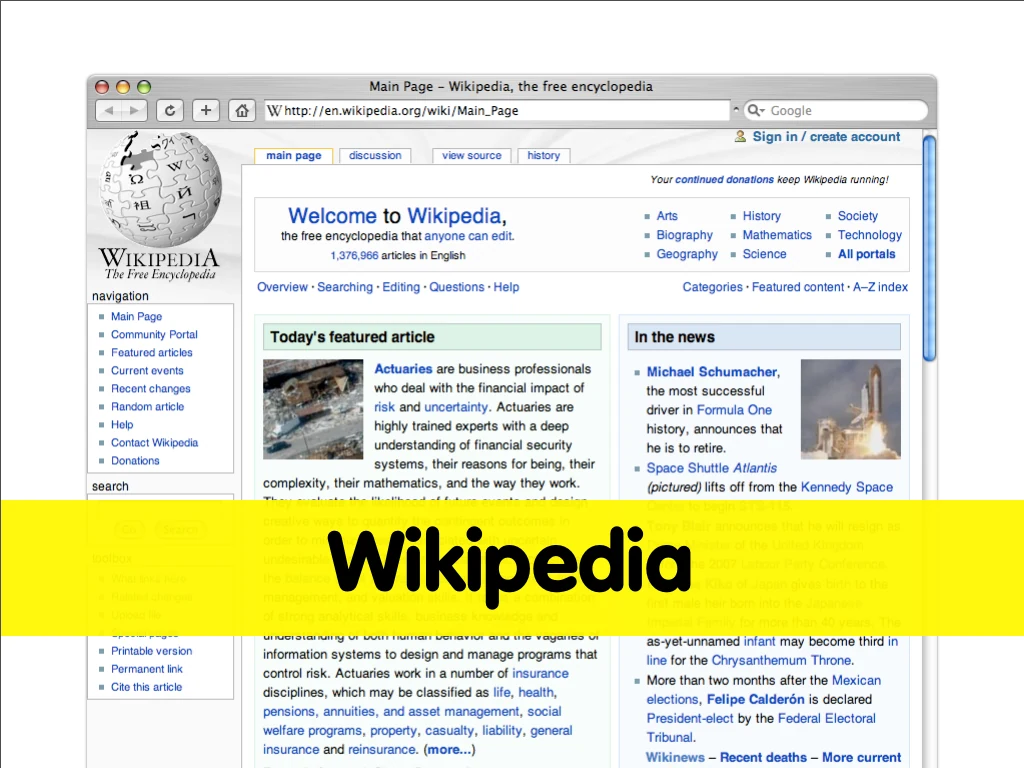Open the reinsurance link

(x=381, y=750)
